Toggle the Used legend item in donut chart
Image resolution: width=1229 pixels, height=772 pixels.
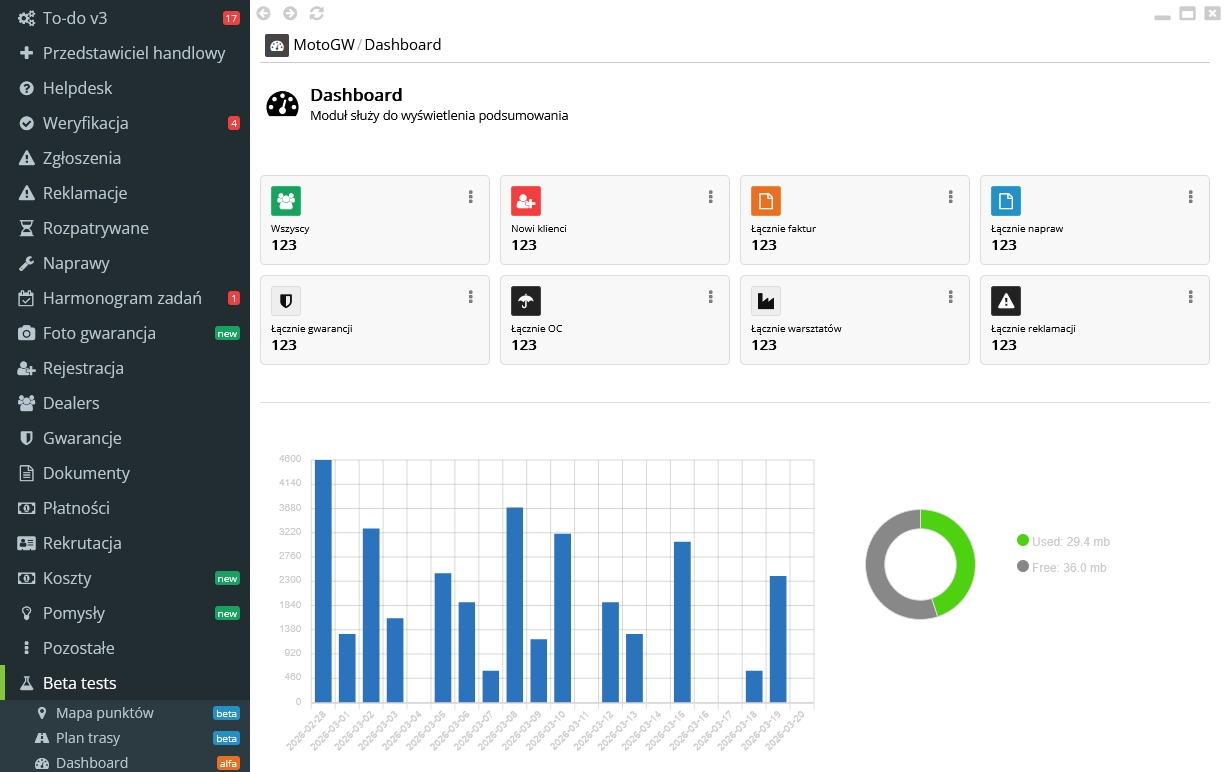[1063, 542]
